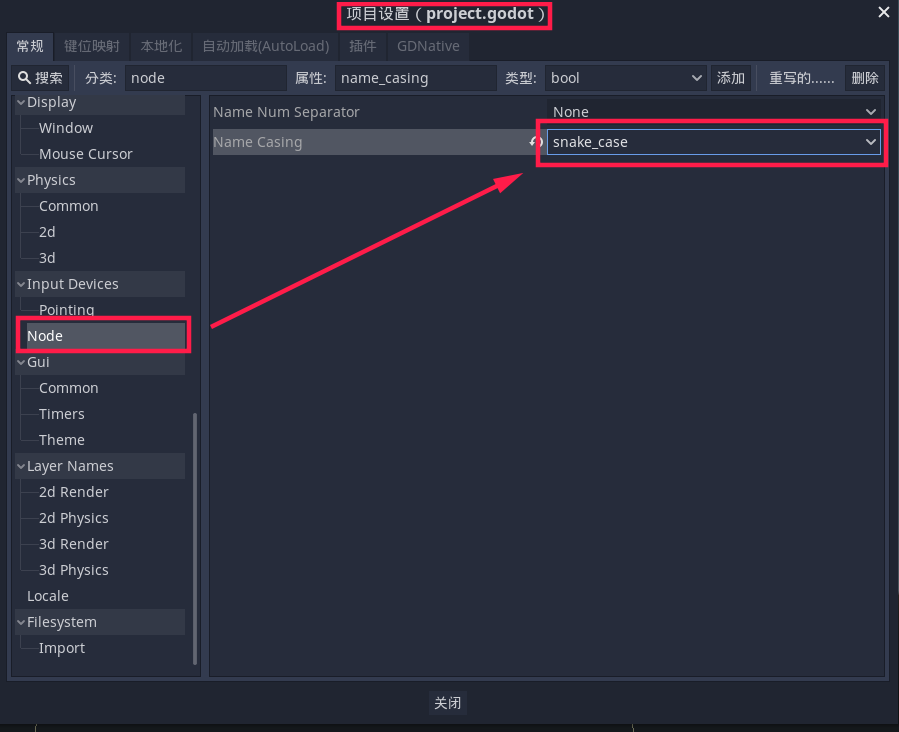Select Window under Display
The width and height of the screenshot is (899, 732).
coord(66,128)
